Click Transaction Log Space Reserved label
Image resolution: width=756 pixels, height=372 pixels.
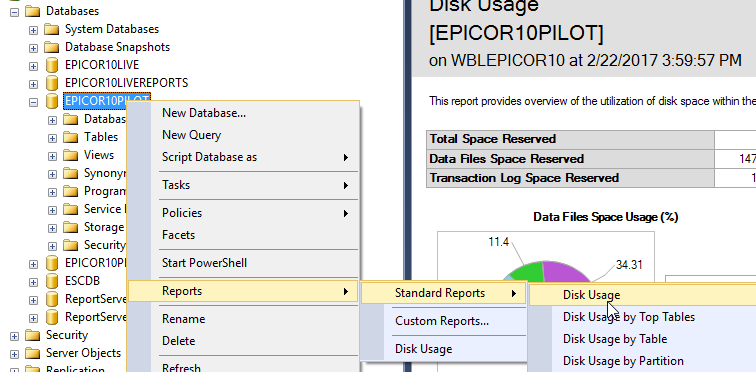point(524,178)
